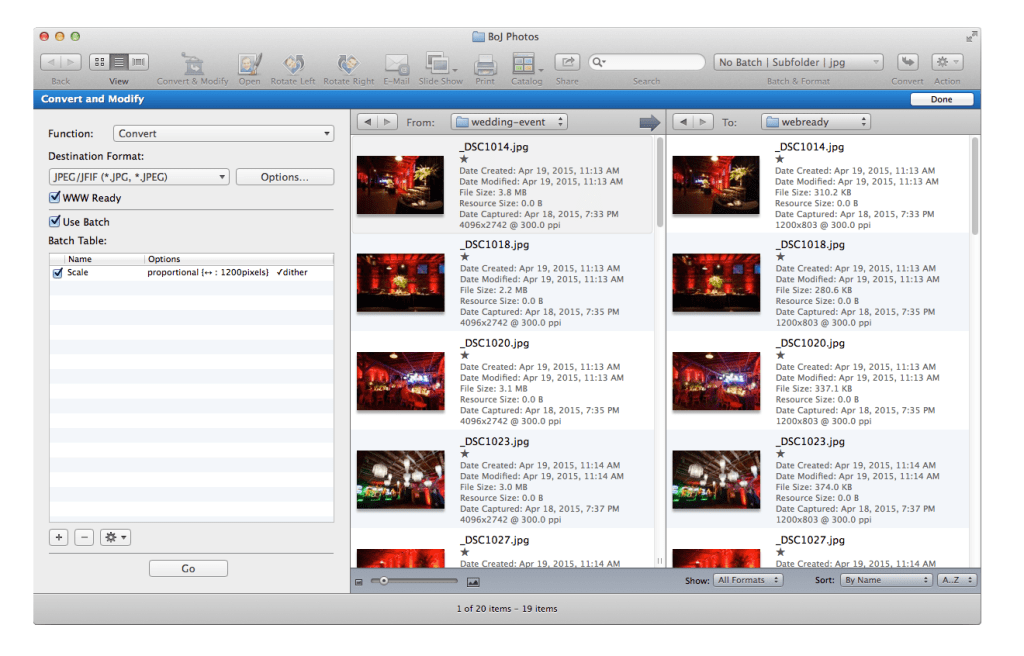
Task: Click the Options... button
Action: point(284,177)
